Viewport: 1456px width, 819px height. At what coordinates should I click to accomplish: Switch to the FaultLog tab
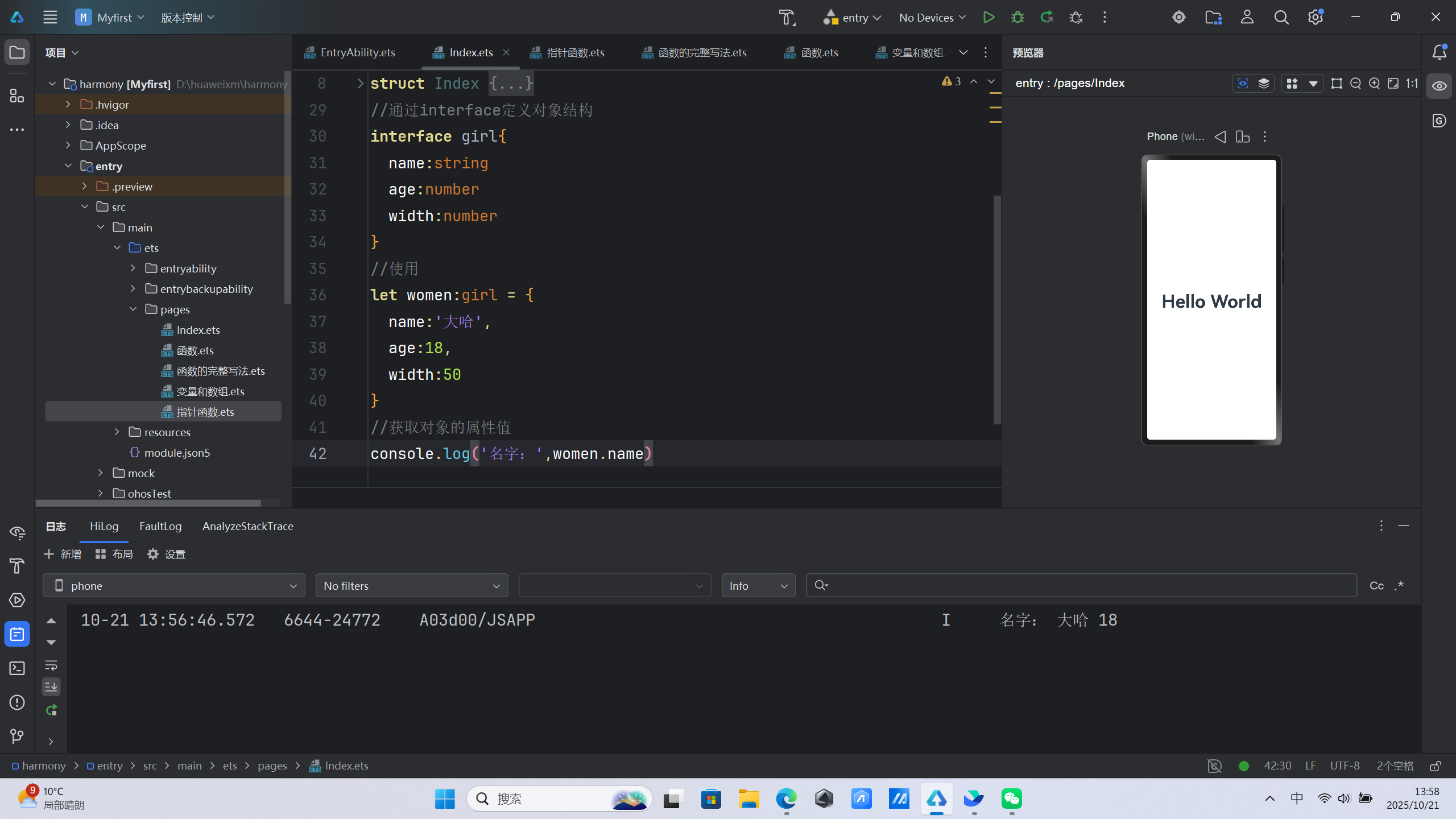[x=160, y=526]
